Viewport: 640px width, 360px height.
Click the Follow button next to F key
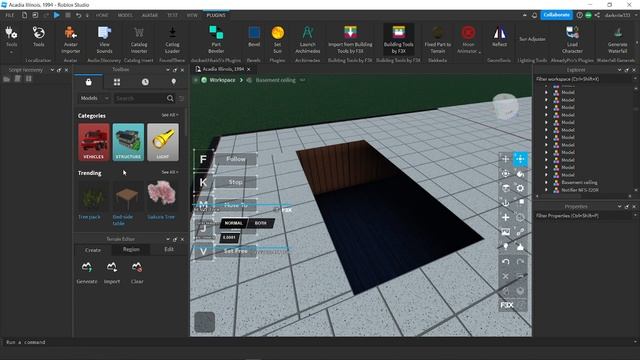click(236, 159)
